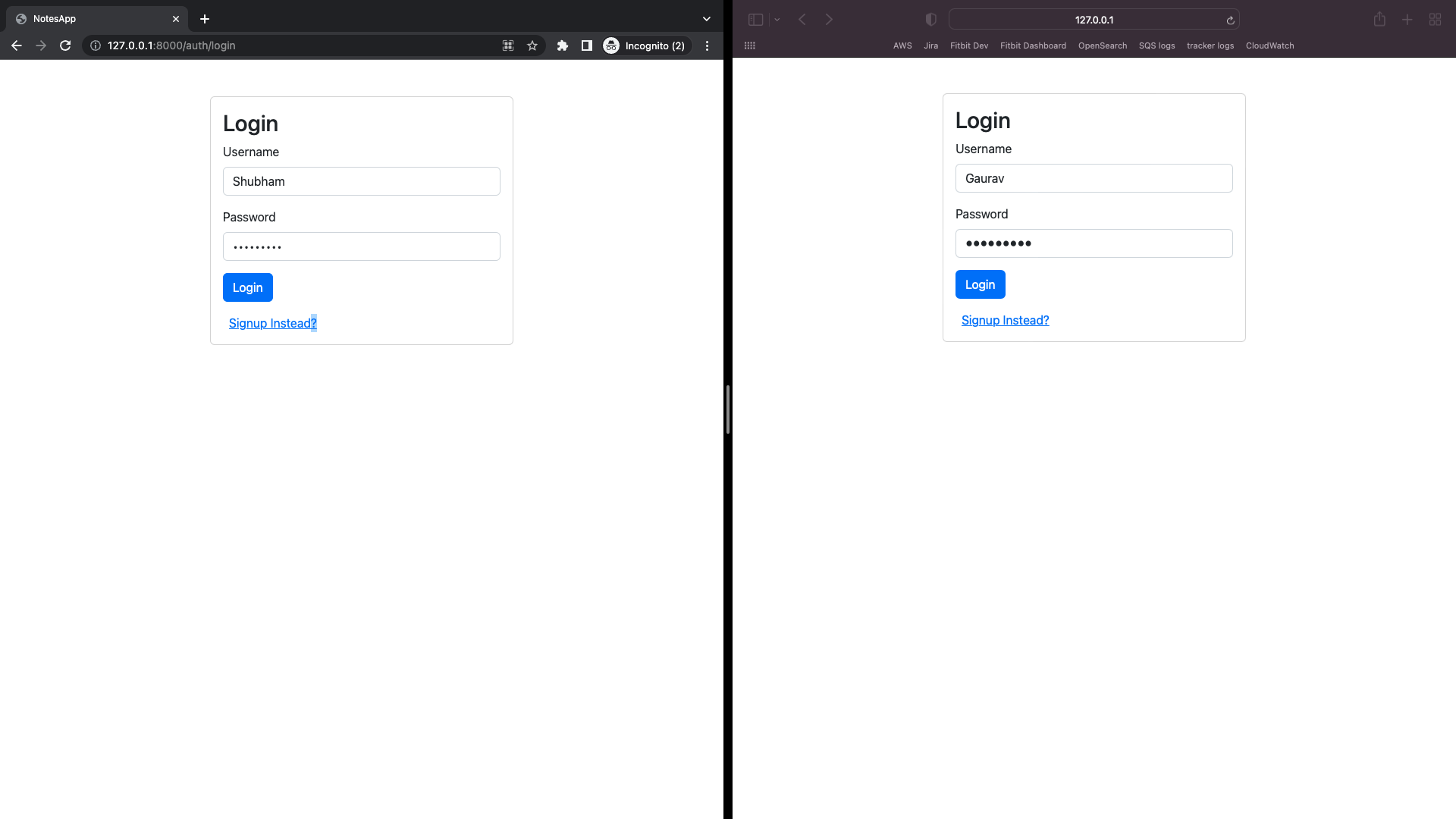
Task: Click Incognito profile indicator
Action: tap(645, 45)
